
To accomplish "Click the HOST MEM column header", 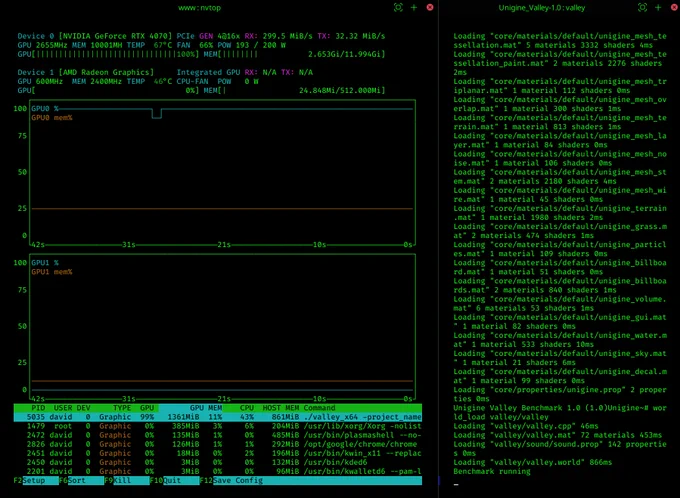I will click(281, 408).
